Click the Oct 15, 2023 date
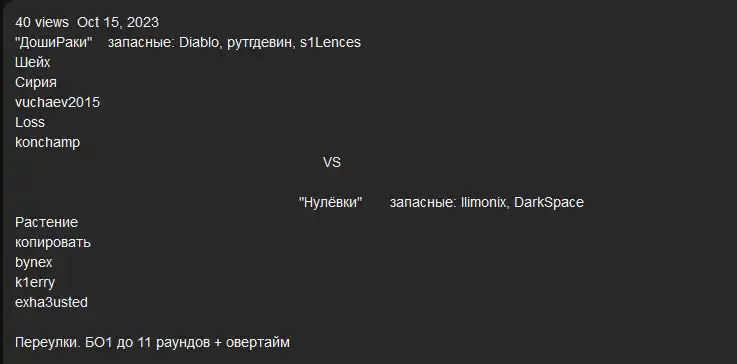The image size is (737, 364). click(118, 22)
